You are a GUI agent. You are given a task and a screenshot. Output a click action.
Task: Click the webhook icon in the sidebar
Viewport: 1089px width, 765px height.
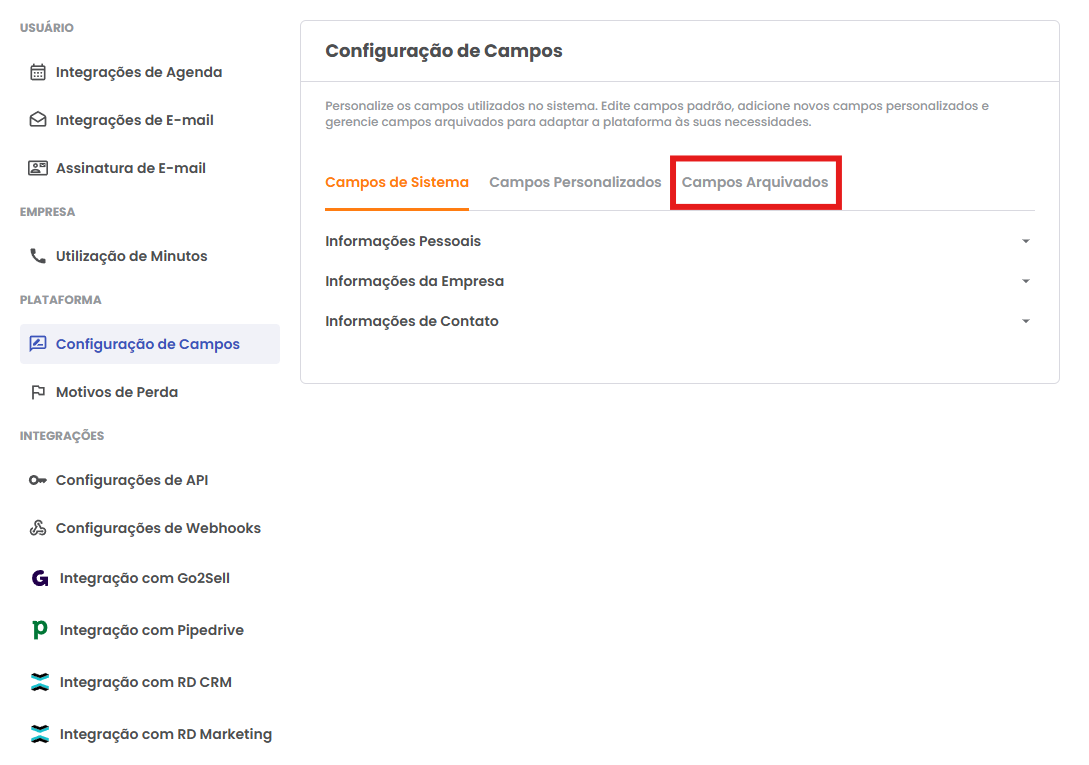(x=38, y=528)
